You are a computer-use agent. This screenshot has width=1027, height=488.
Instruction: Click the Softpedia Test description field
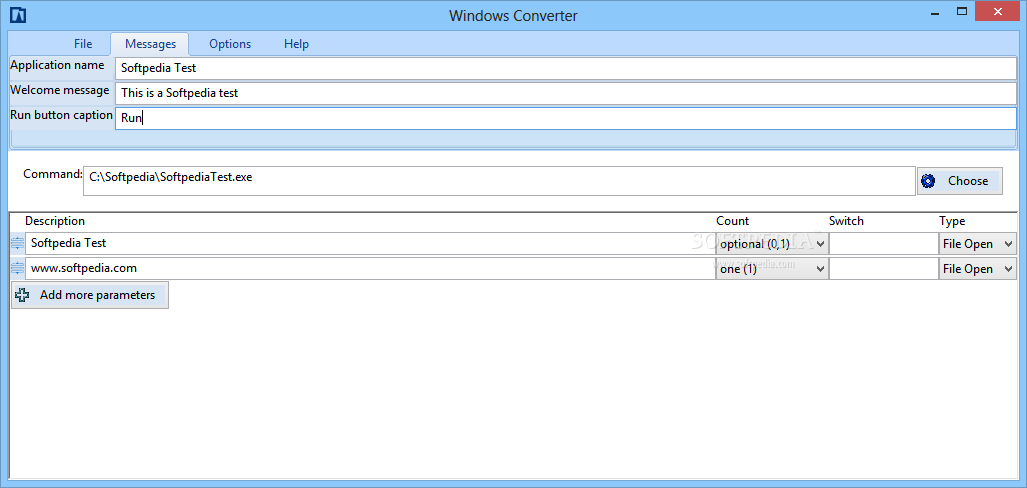point(370,244)
